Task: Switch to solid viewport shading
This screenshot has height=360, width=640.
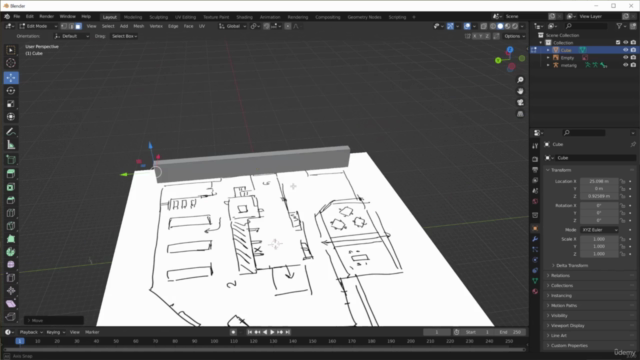Action: (x=500, y=26)
